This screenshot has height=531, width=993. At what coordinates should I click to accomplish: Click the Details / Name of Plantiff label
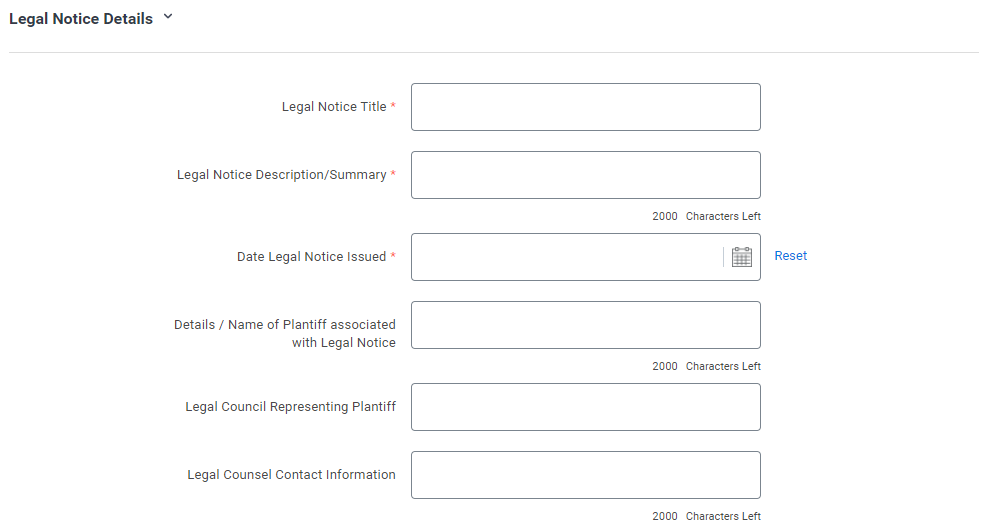pos(285,333)
